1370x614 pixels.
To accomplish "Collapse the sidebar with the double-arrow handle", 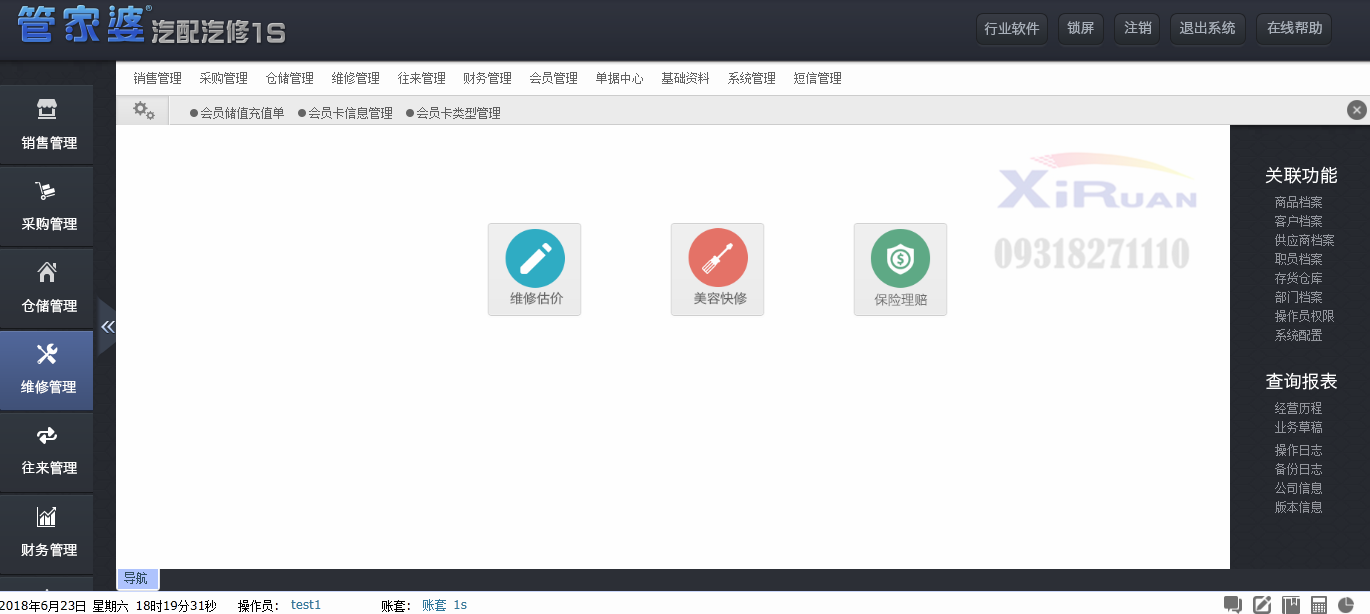I will [107, 326].
